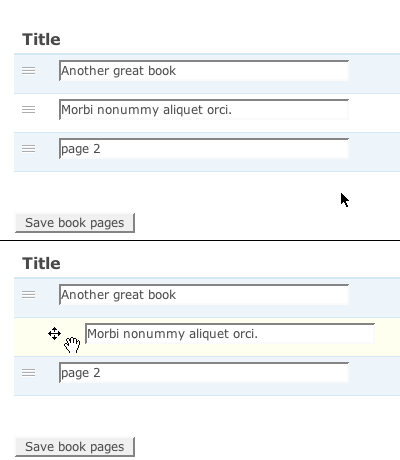
Task: Click into upper 'Morbi nonummy aliquet orci.' field
Action: (x=204, y=109)
